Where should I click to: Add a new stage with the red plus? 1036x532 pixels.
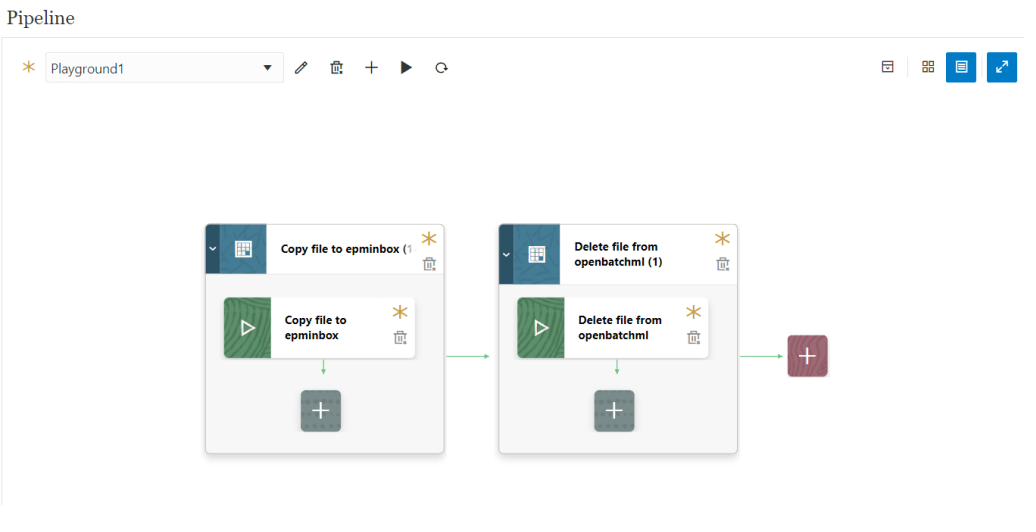[807, 356]
